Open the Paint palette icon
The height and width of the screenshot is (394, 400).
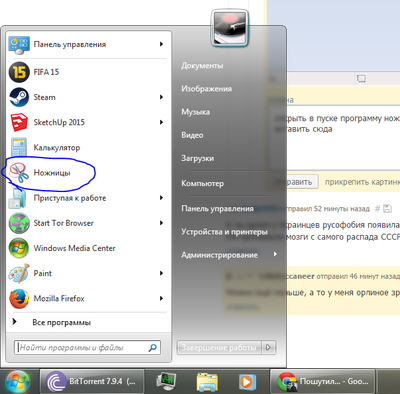[x=19, y=273]
